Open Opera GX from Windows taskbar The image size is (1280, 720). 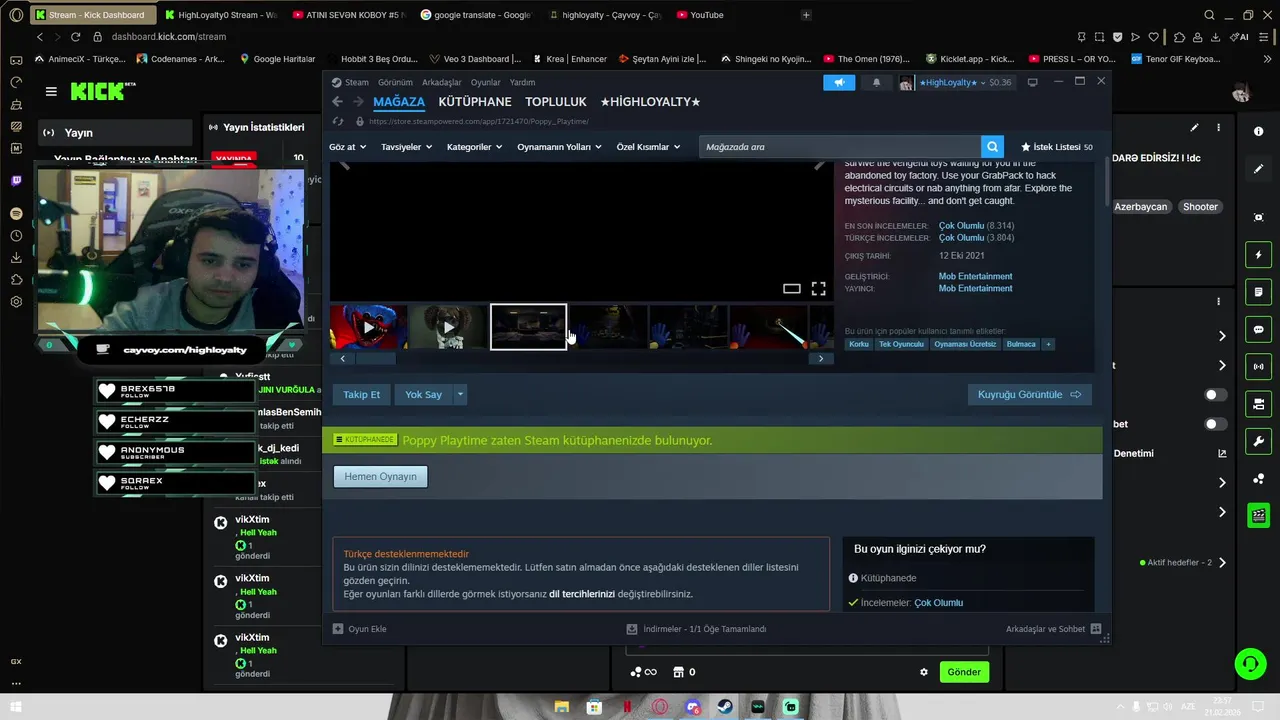tap(659, 707)
